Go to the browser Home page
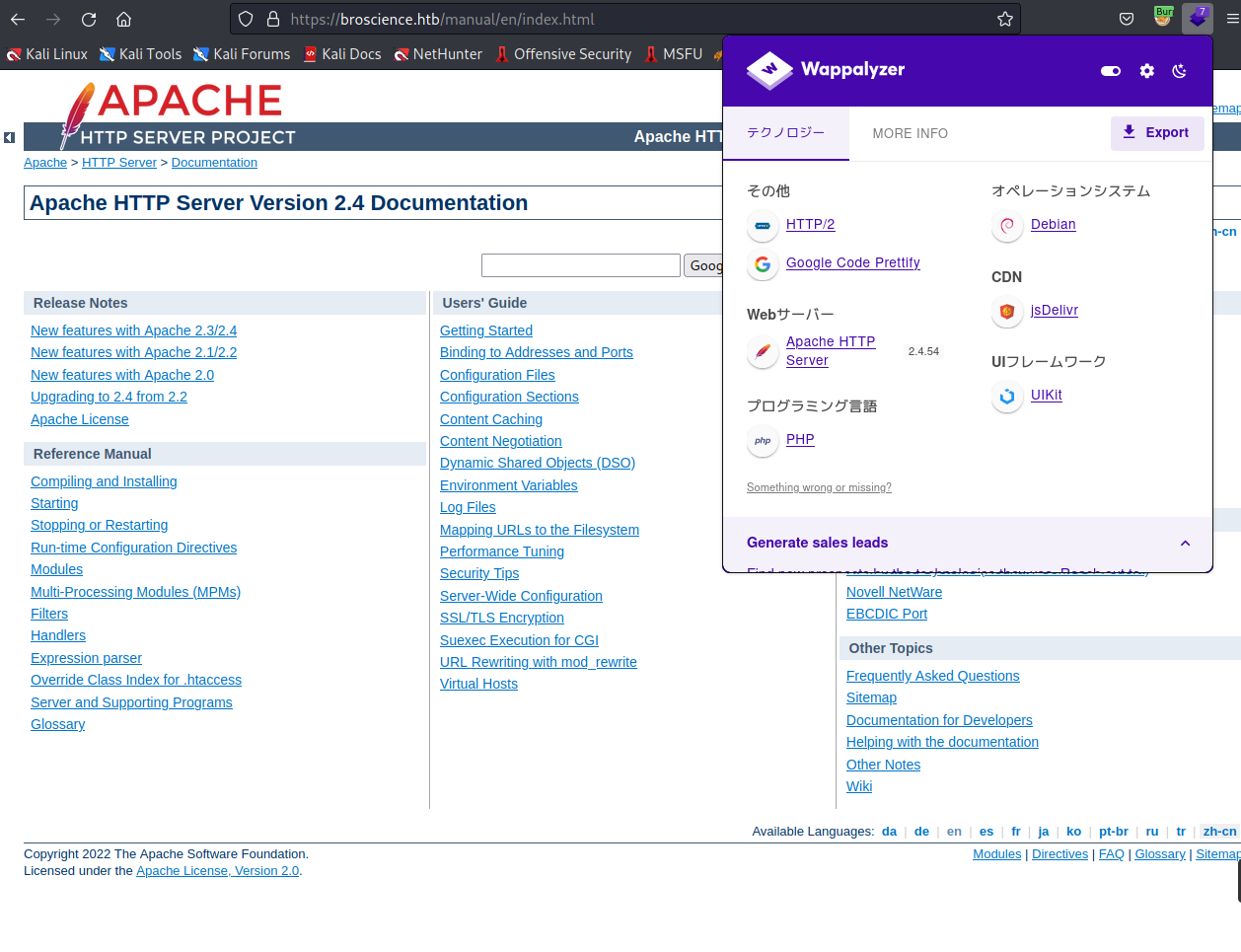Image resolution: width=1241 pixels, height=952 pixels. 123,19
